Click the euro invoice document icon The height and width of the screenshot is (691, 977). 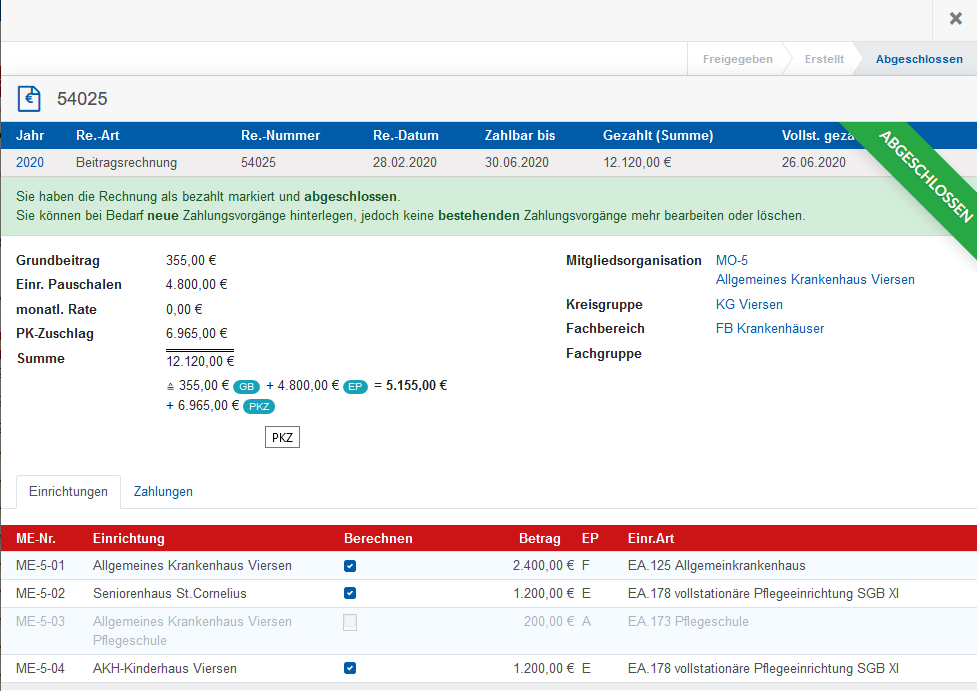tap(30, 98)
